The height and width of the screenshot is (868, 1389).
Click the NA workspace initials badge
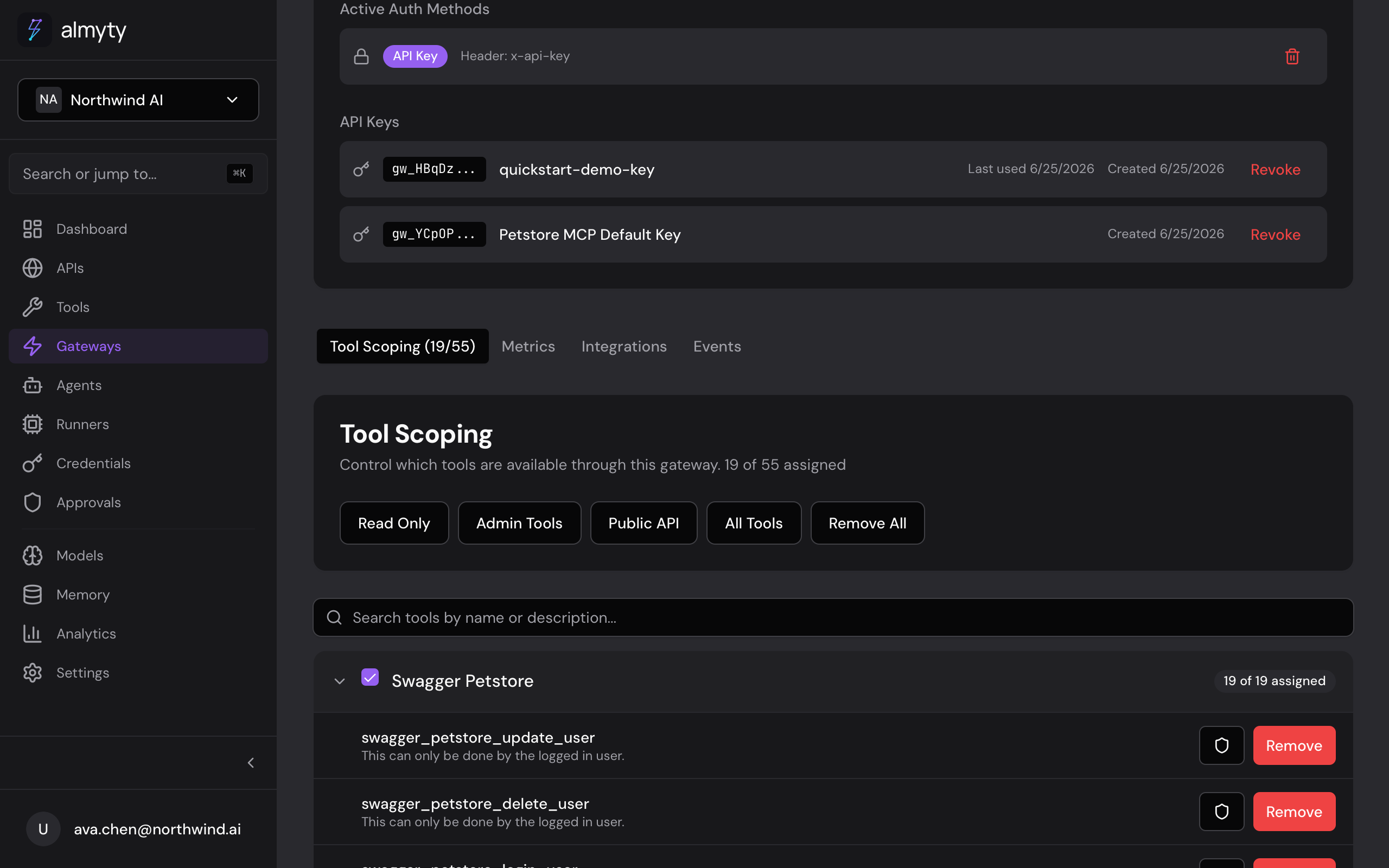tap(49, 100)
